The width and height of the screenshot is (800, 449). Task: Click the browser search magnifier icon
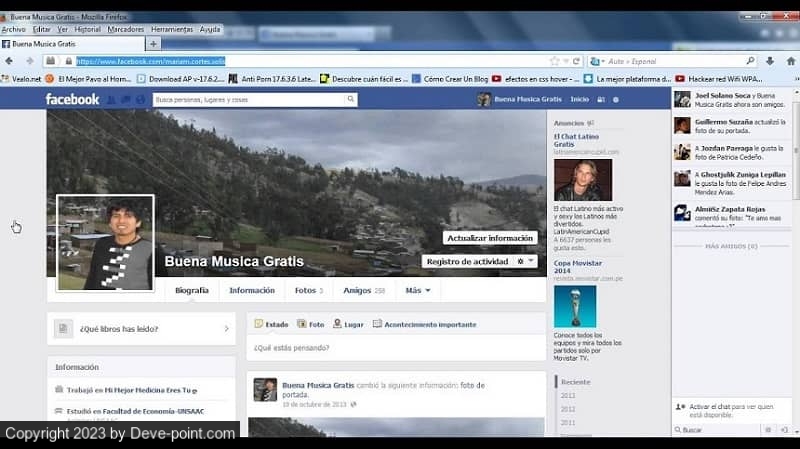[x=750, y=61]
